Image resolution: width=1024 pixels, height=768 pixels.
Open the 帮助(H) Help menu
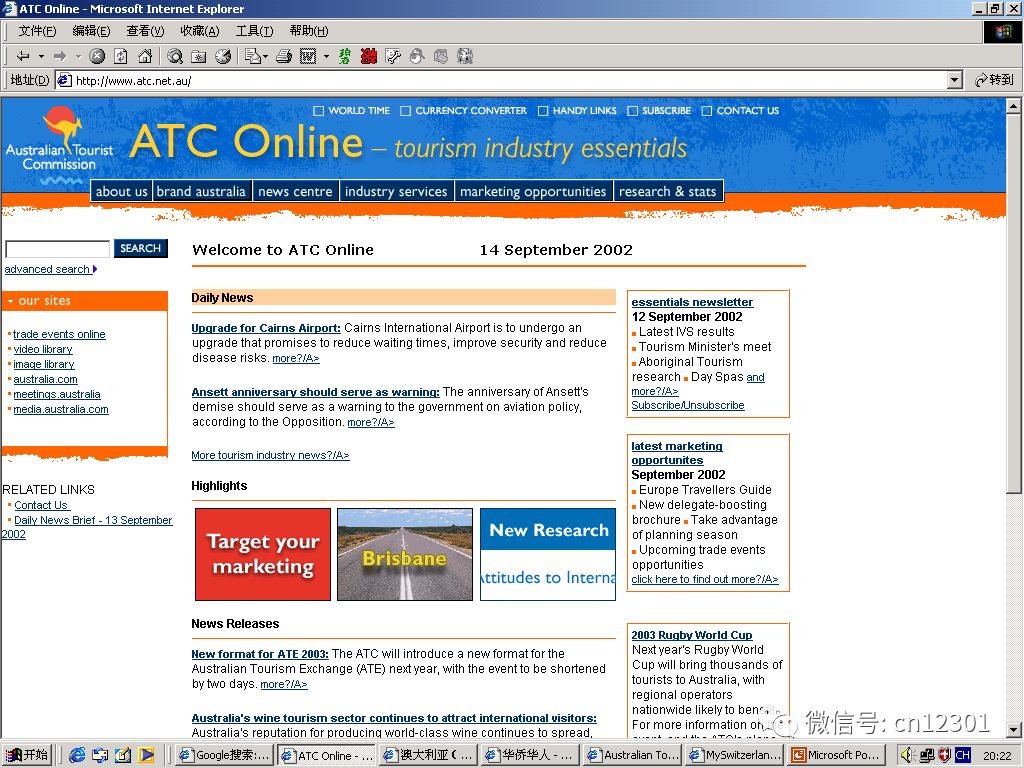tap(308, 31)
